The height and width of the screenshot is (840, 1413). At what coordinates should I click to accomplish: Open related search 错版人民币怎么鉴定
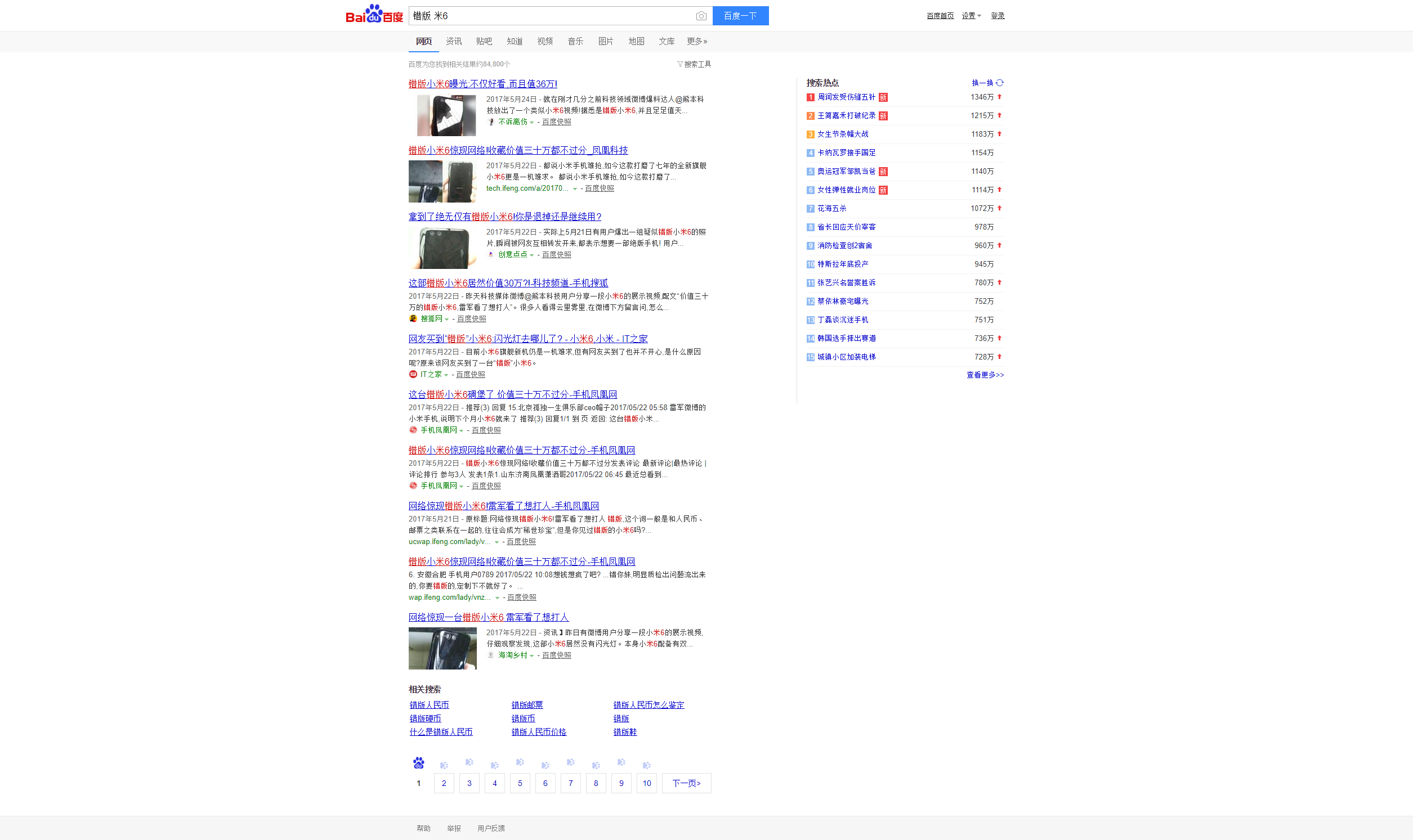(649, 705)
